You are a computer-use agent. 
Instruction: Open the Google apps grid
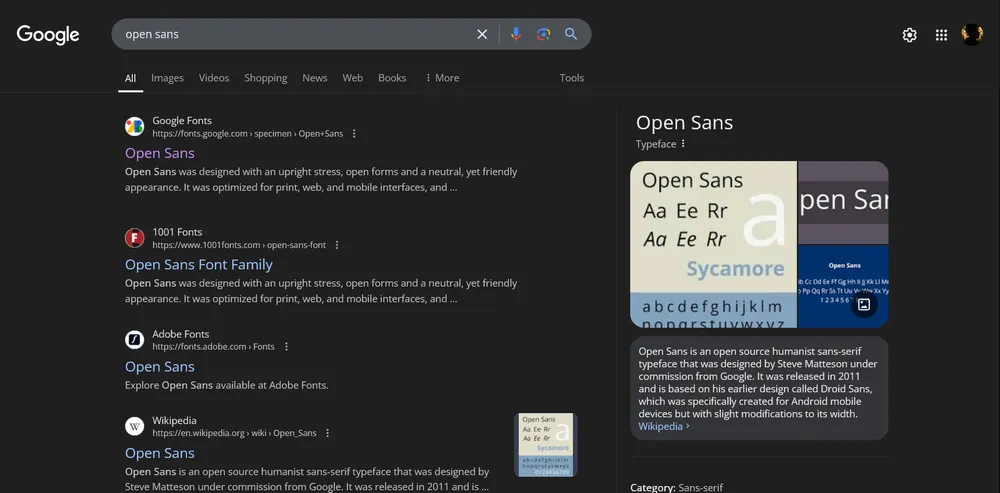[941, 35]
